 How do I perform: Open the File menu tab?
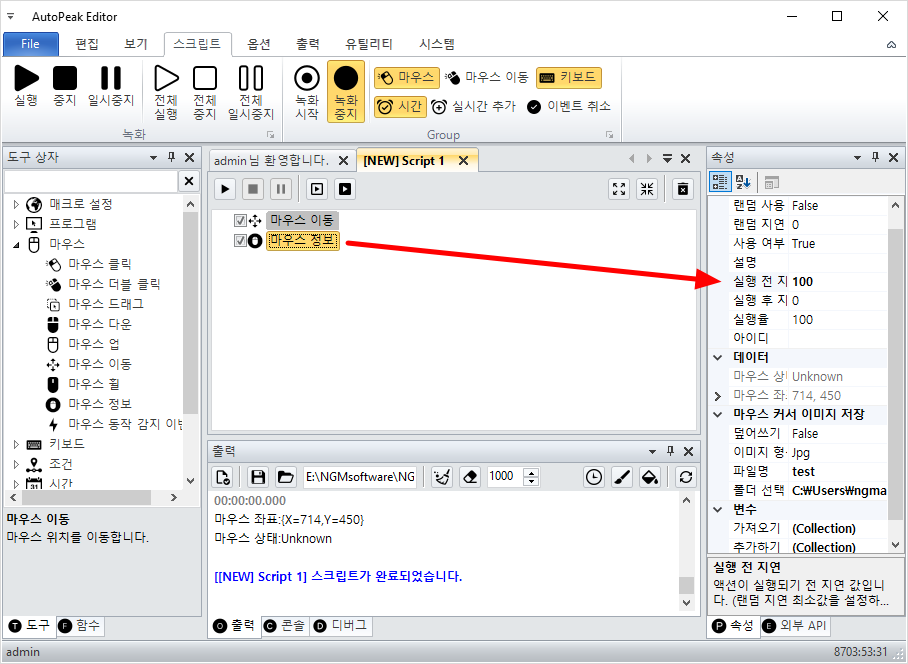coord(31,44)
